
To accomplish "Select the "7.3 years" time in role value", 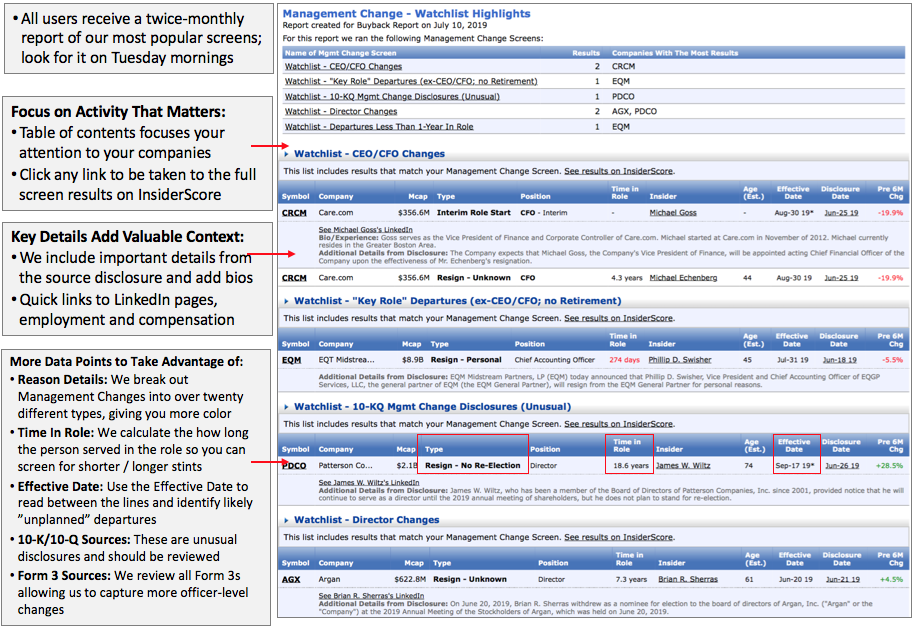I will pos(631,579).
